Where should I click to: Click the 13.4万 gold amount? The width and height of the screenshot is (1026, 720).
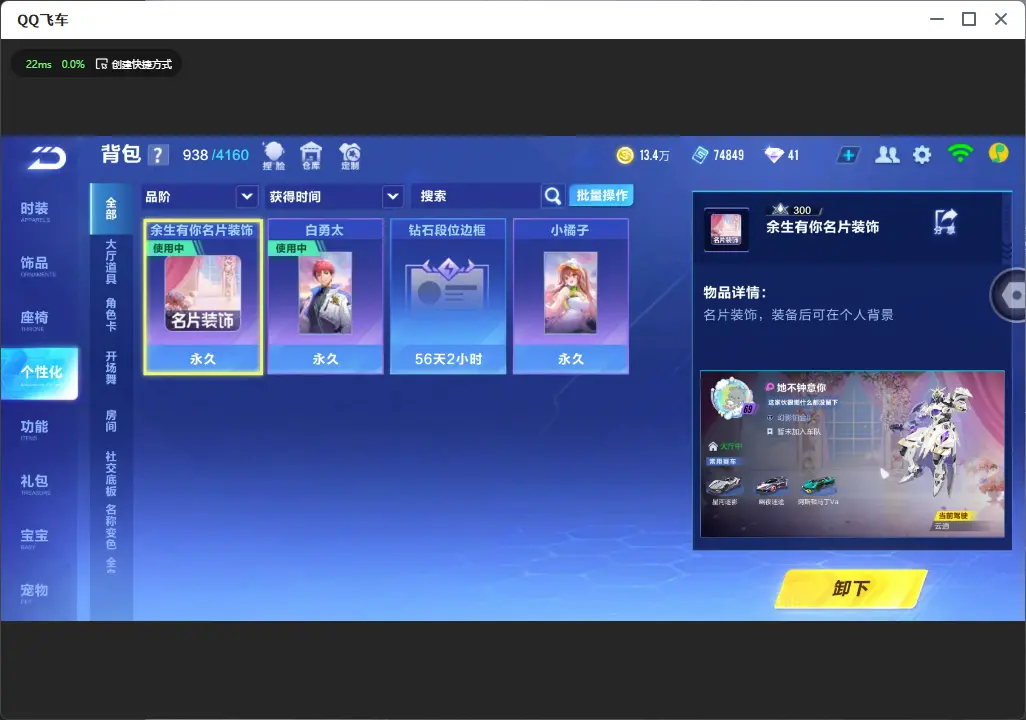pyautogui.click(x=654, y=156)
